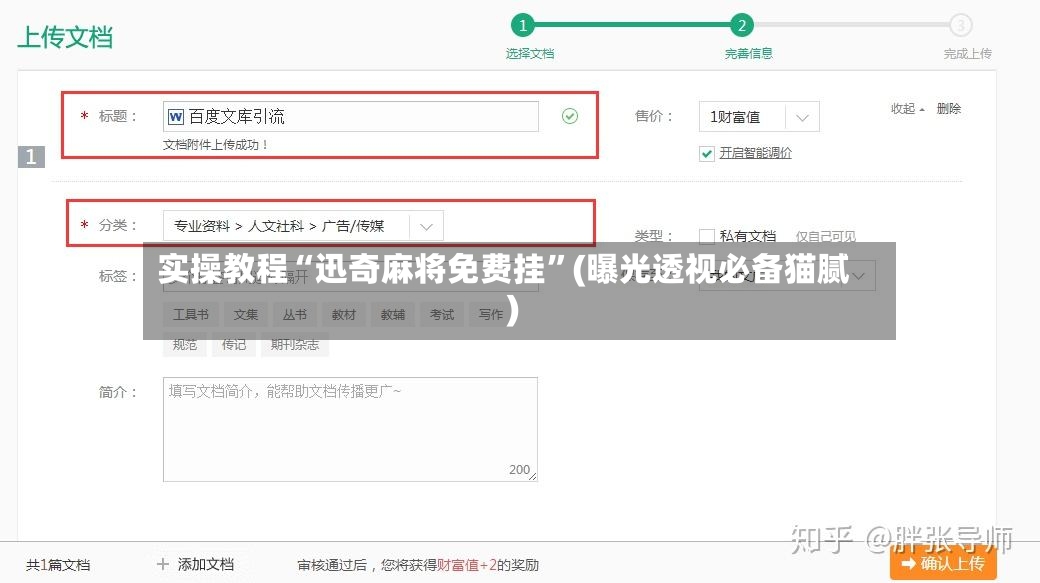Click the 确认上传 button
This screenshot has width=1040, height=583.
click(943, 563)
